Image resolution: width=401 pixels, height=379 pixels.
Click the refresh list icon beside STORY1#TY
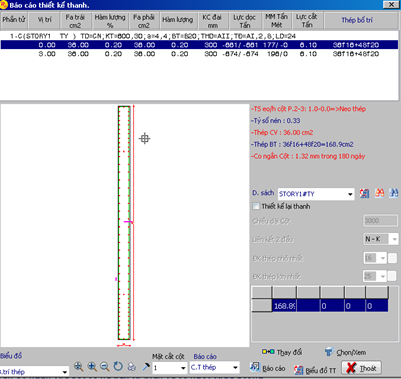click(x=364, y=193)
